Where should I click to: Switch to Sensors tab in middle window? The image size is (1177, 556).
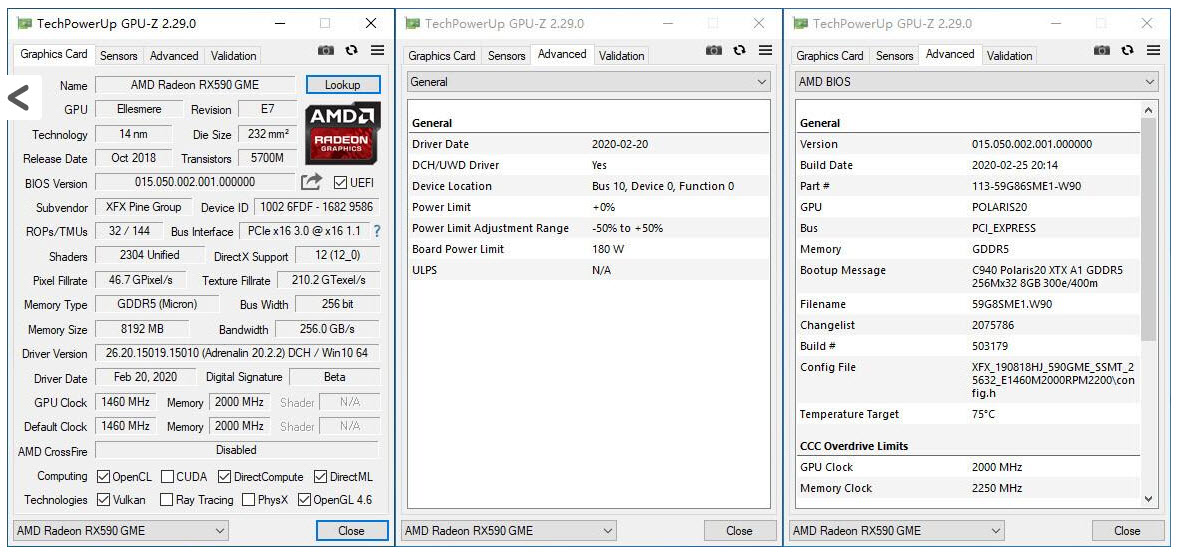pos(507,56)
